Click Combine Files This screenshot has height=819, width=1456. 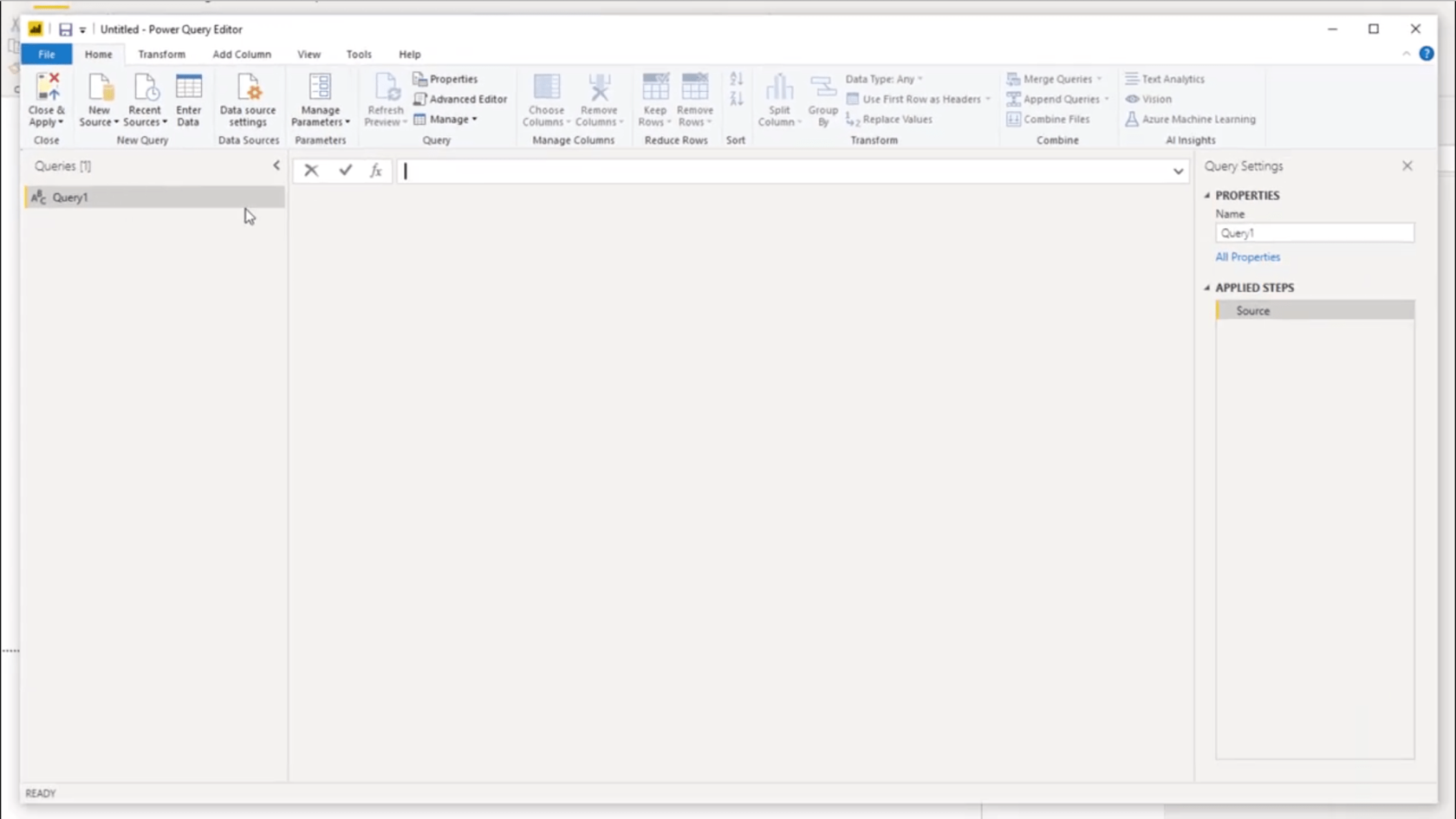point(1048,120)
